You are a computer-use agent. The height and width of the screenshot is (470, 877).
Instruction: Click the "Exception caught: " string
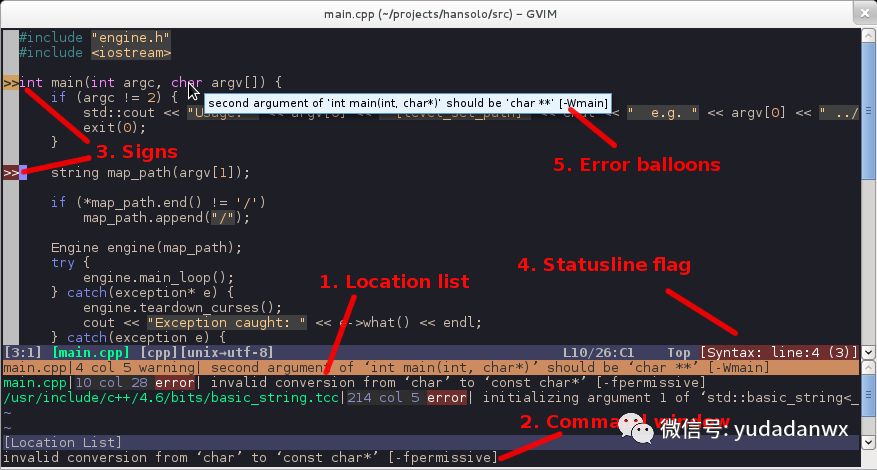(227, 323)
